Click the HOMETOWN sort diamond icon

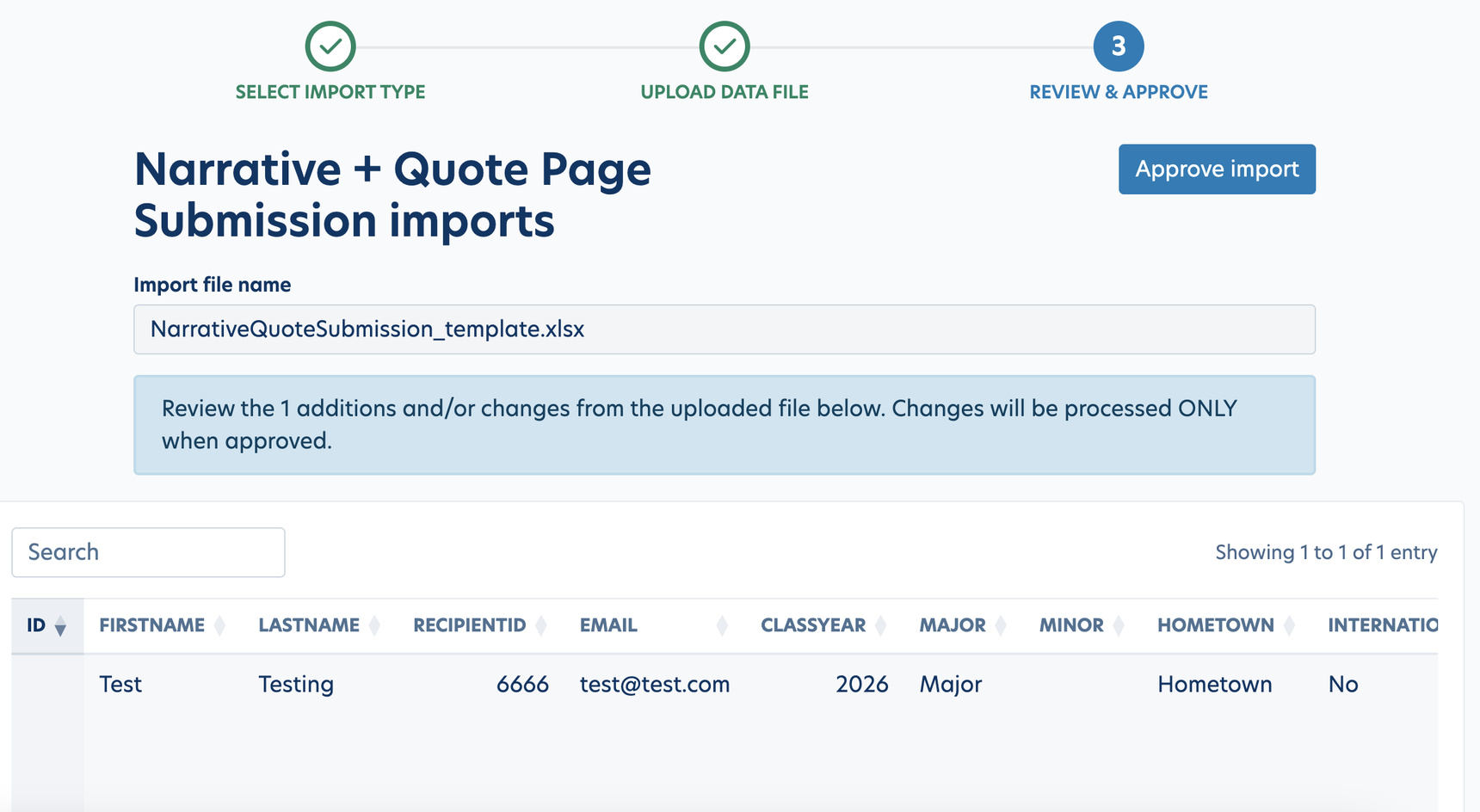pos(1289,626)
